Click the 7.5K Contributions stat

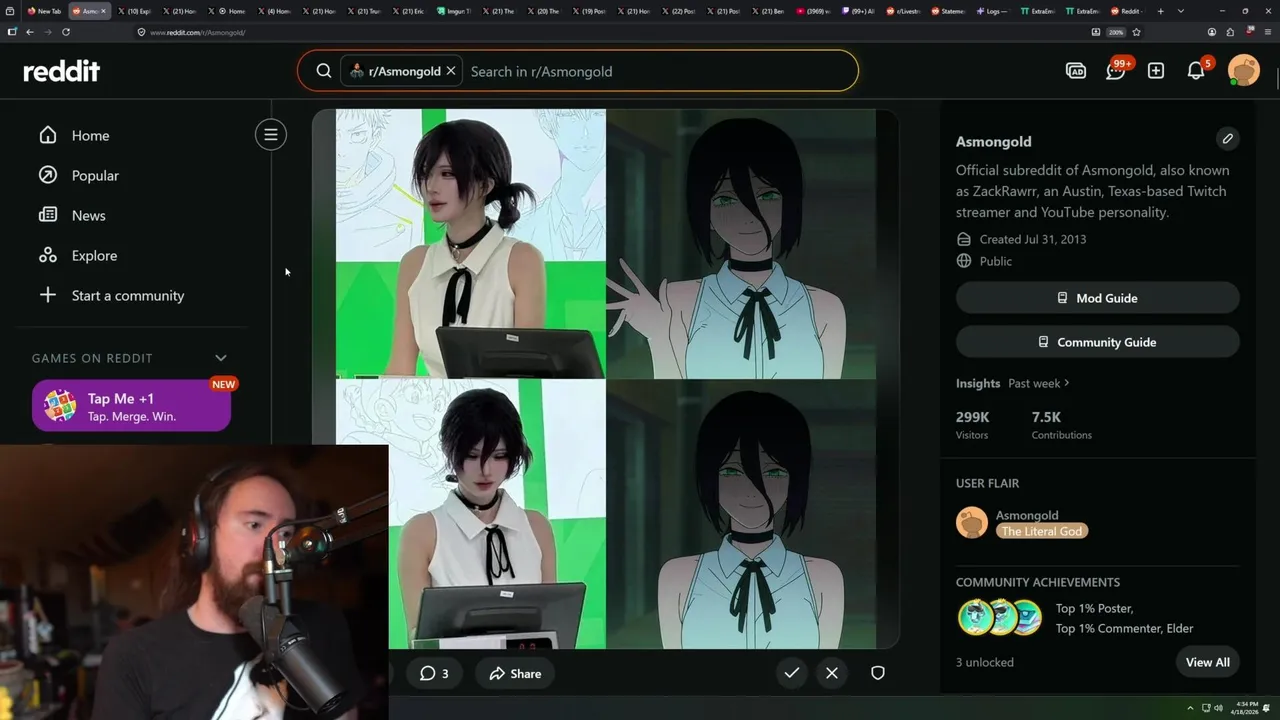pyautogui.click(x=1061, y=425)
